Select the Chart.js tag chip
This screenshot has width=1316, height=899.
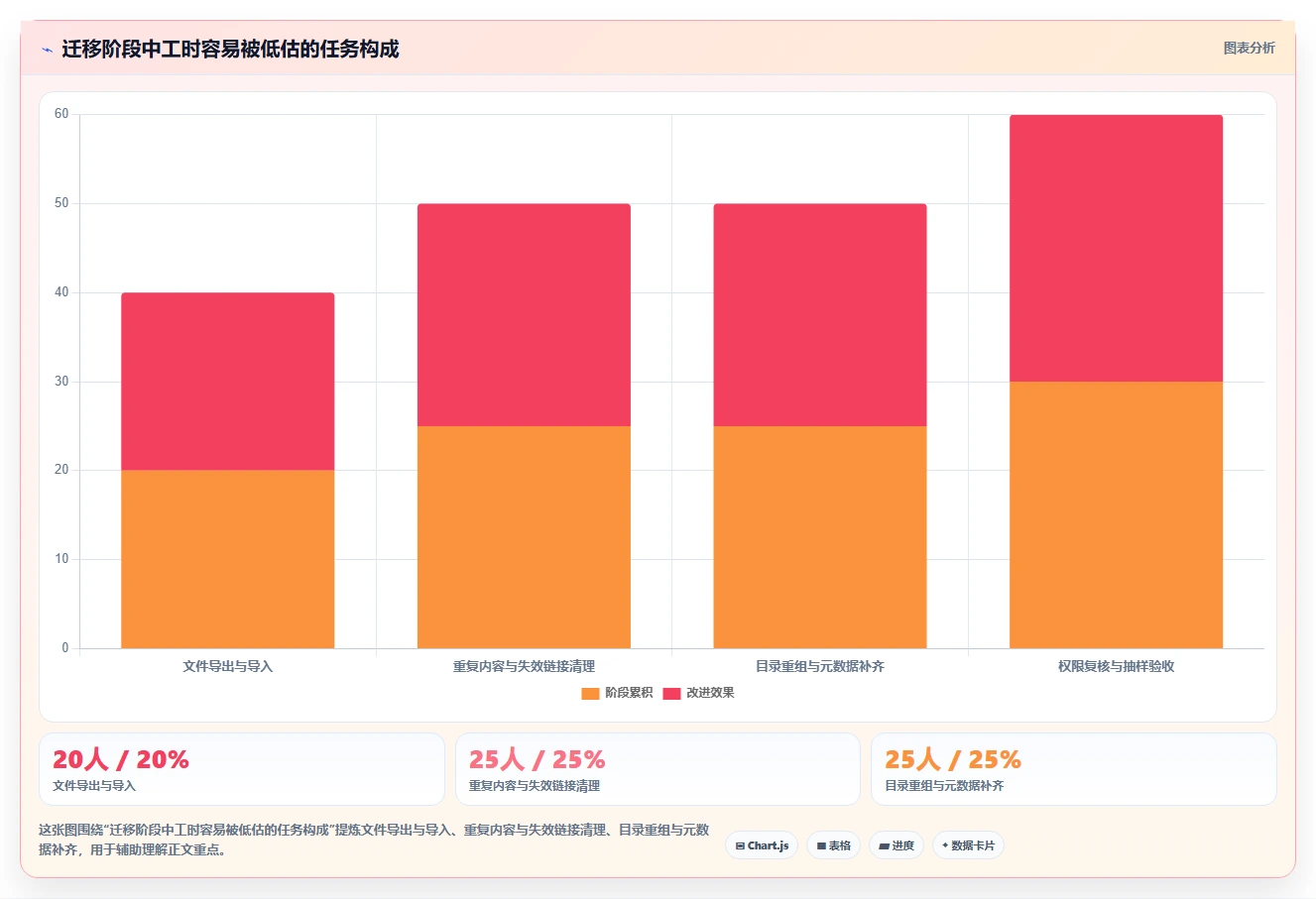762,845
